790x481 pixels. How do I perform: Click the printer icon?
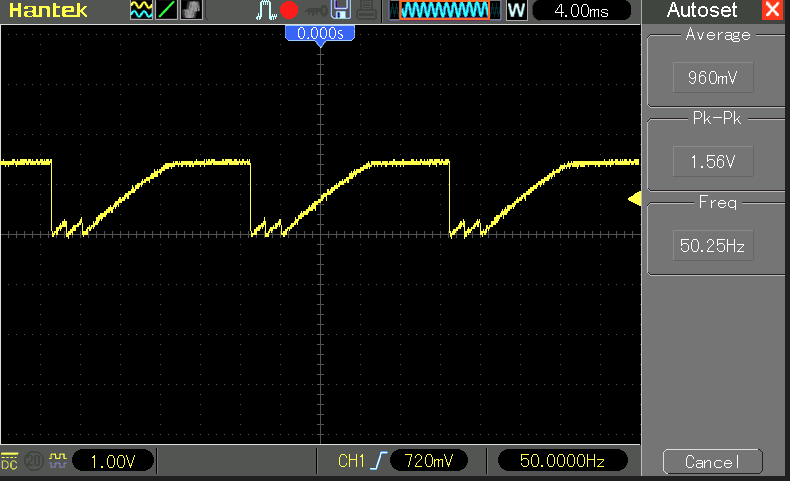click(367, 11)
